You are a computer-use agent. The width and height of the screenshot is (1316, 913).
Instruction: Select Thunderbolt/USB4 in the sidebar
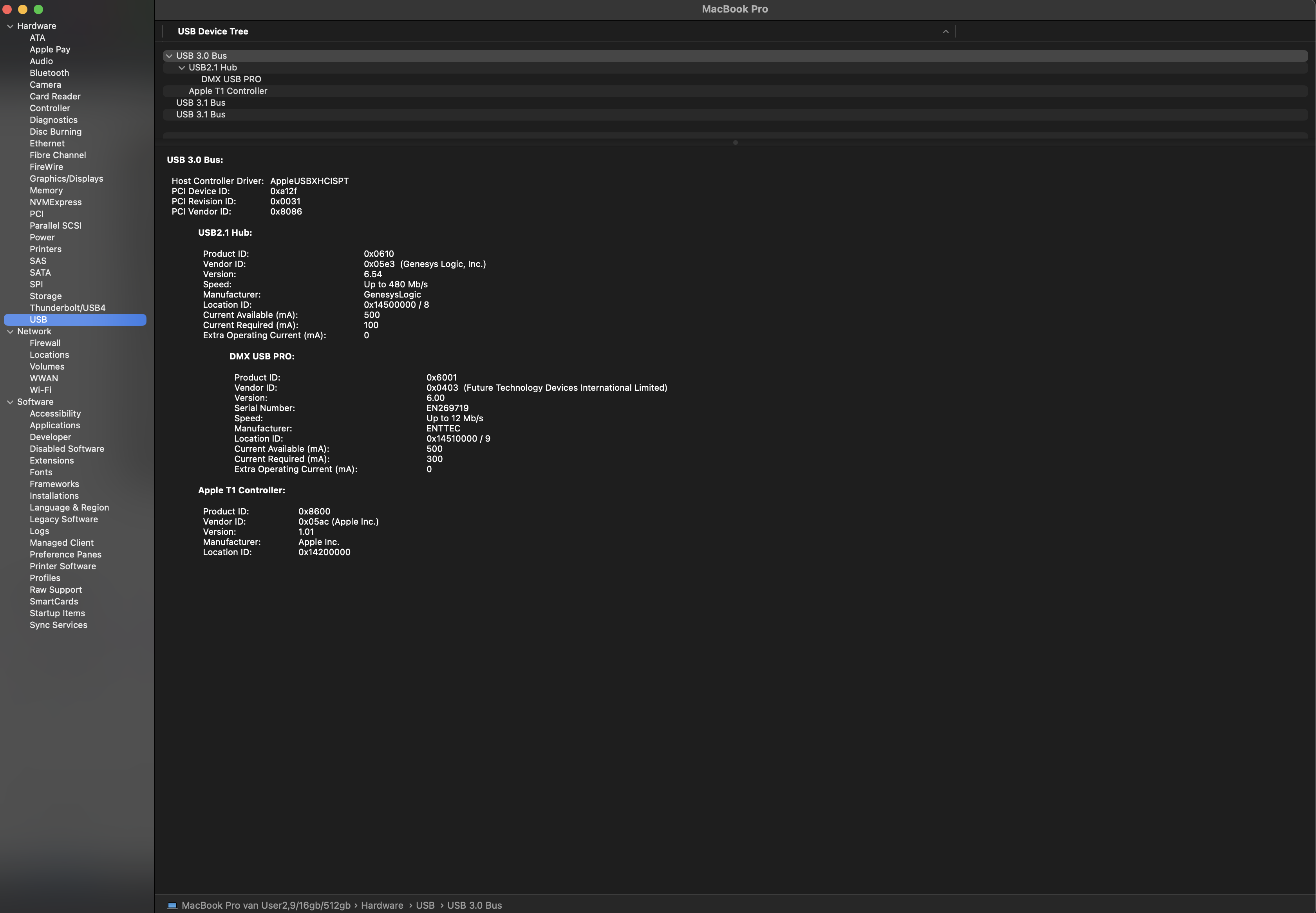point(67,308)
